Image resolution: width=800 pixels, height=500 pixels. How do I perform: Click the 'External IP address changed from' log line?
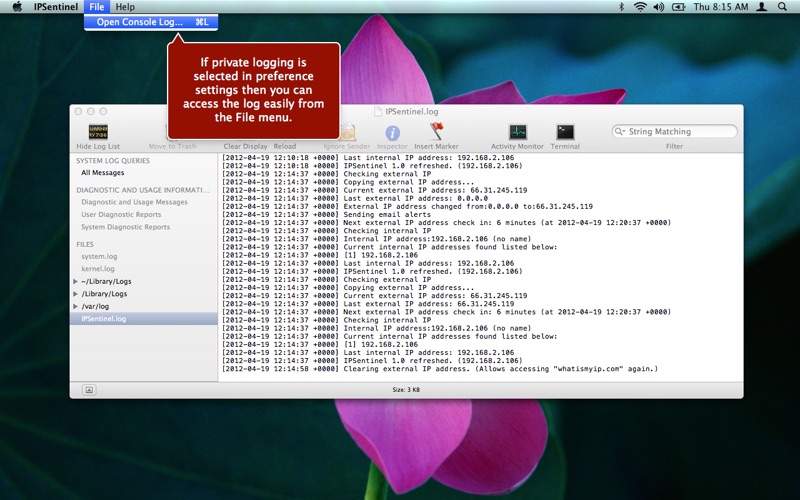pyautogui.click(x=408, y=207)
